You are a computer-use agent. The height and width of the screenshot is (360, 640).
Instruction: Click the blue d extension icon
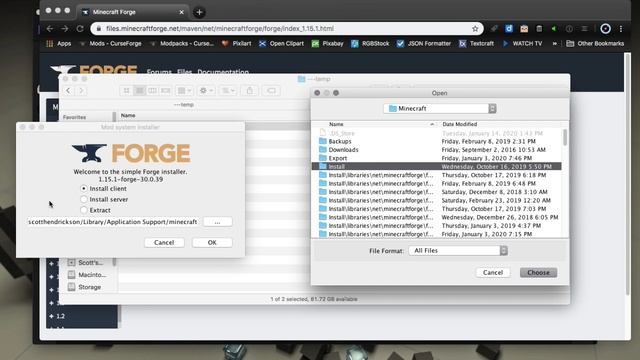point(509,29)
